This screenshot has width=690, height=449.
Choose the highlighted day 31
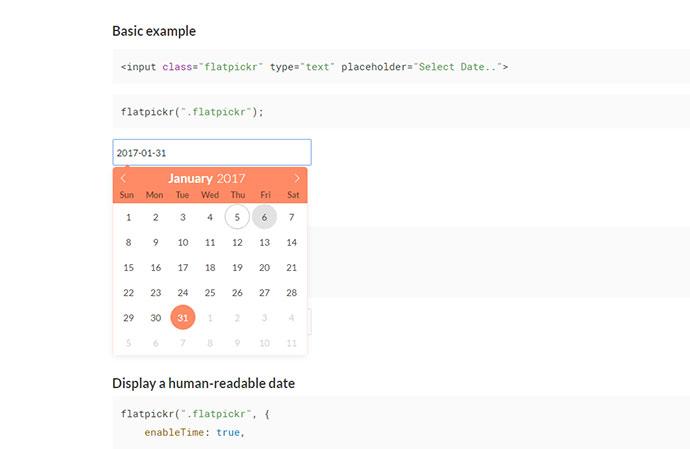[x=183, y=318]
